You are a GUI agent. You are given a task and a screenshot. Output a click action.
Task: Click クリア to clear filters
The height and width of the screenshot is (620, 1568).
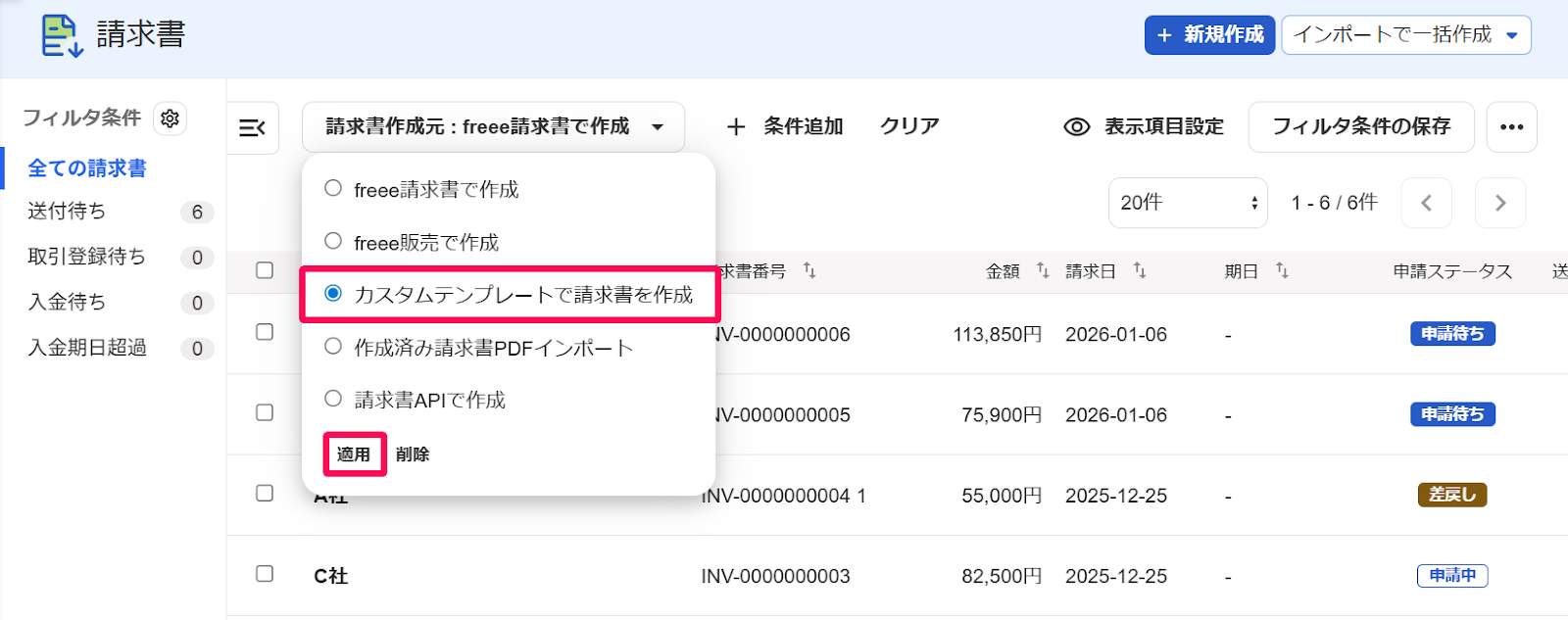909,127
